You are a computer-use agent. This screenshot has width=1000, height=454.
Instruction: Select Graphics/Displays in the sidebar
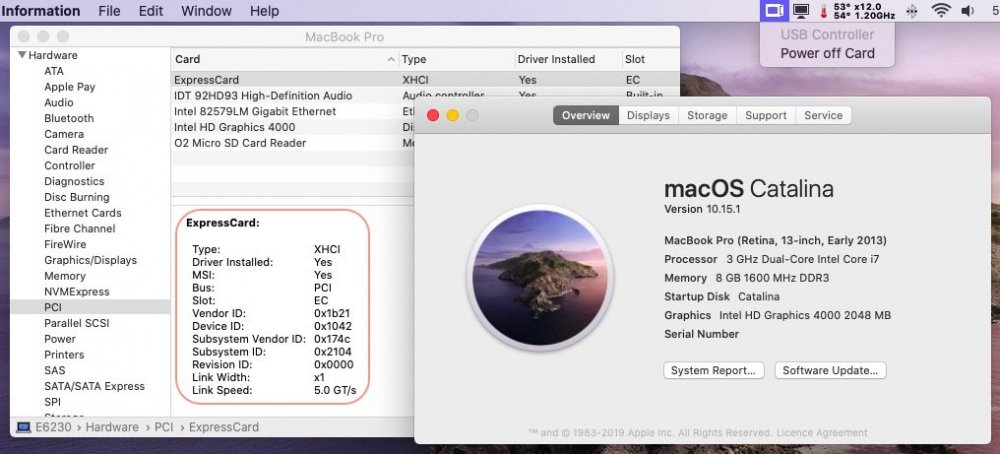pos(90,260)
